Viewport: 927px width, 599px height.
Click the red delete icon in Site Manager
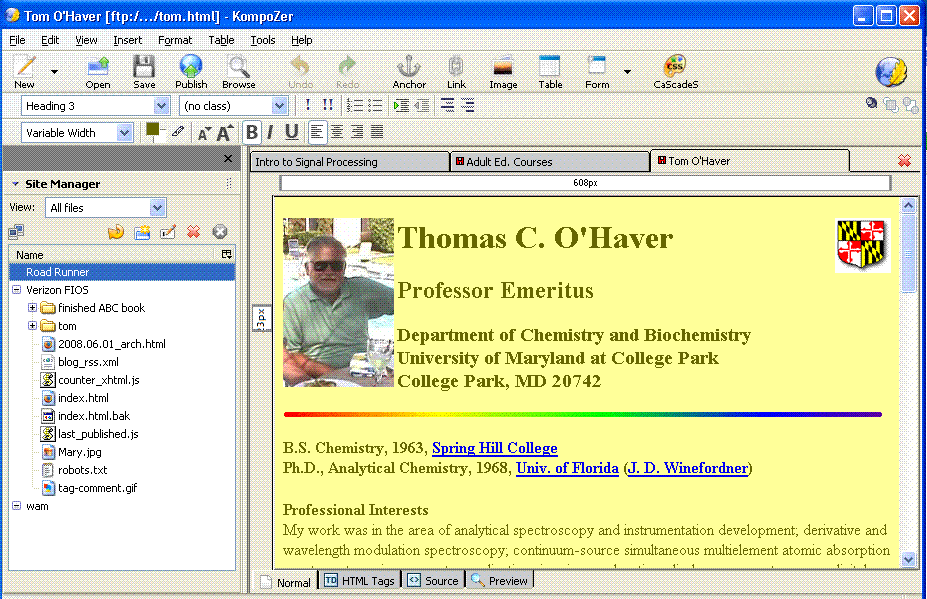(193, 232)
